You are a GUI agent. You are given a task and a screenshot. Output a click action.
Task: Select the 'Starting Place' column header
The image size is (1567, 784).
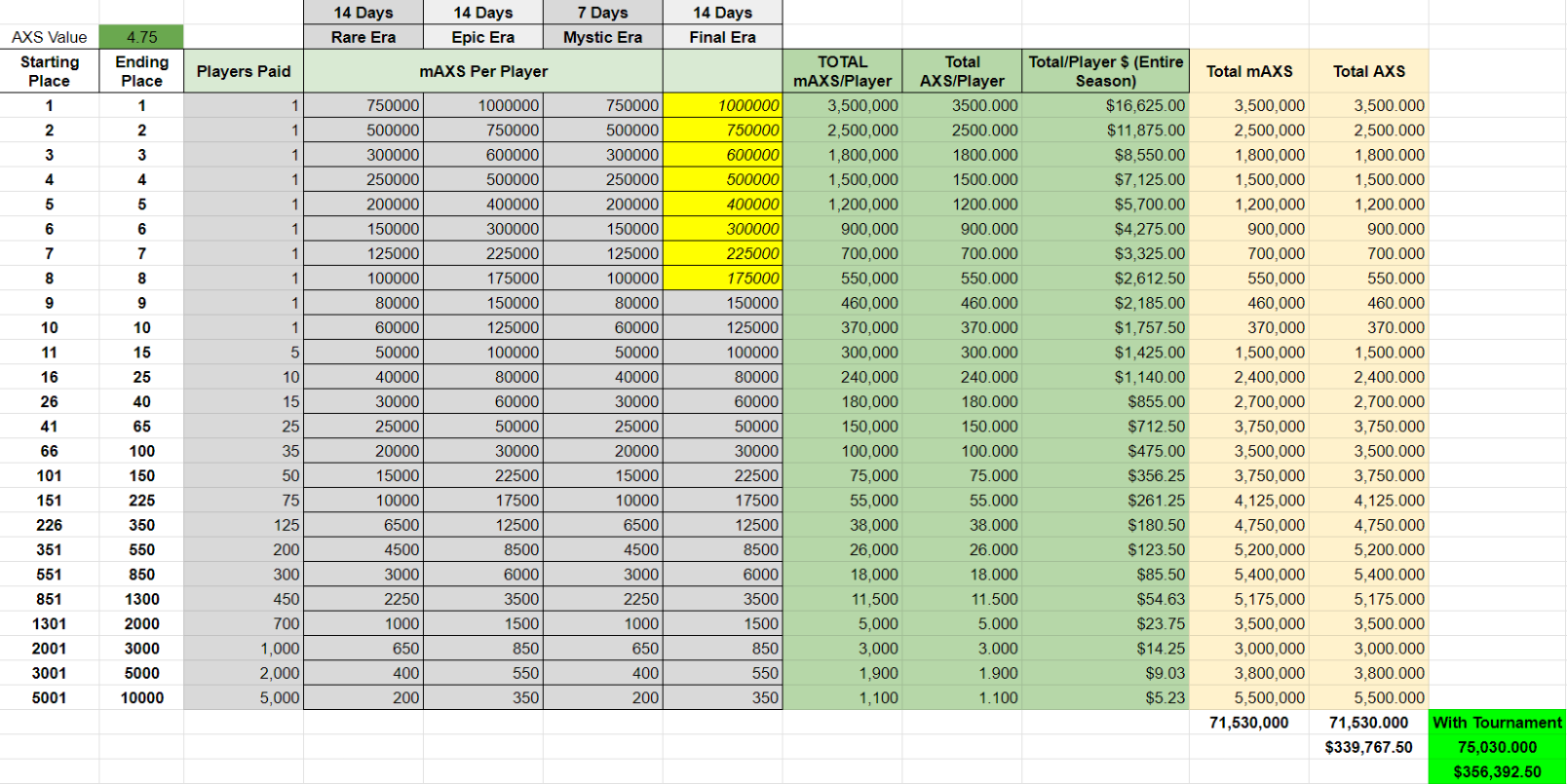[x=50, y=71]
